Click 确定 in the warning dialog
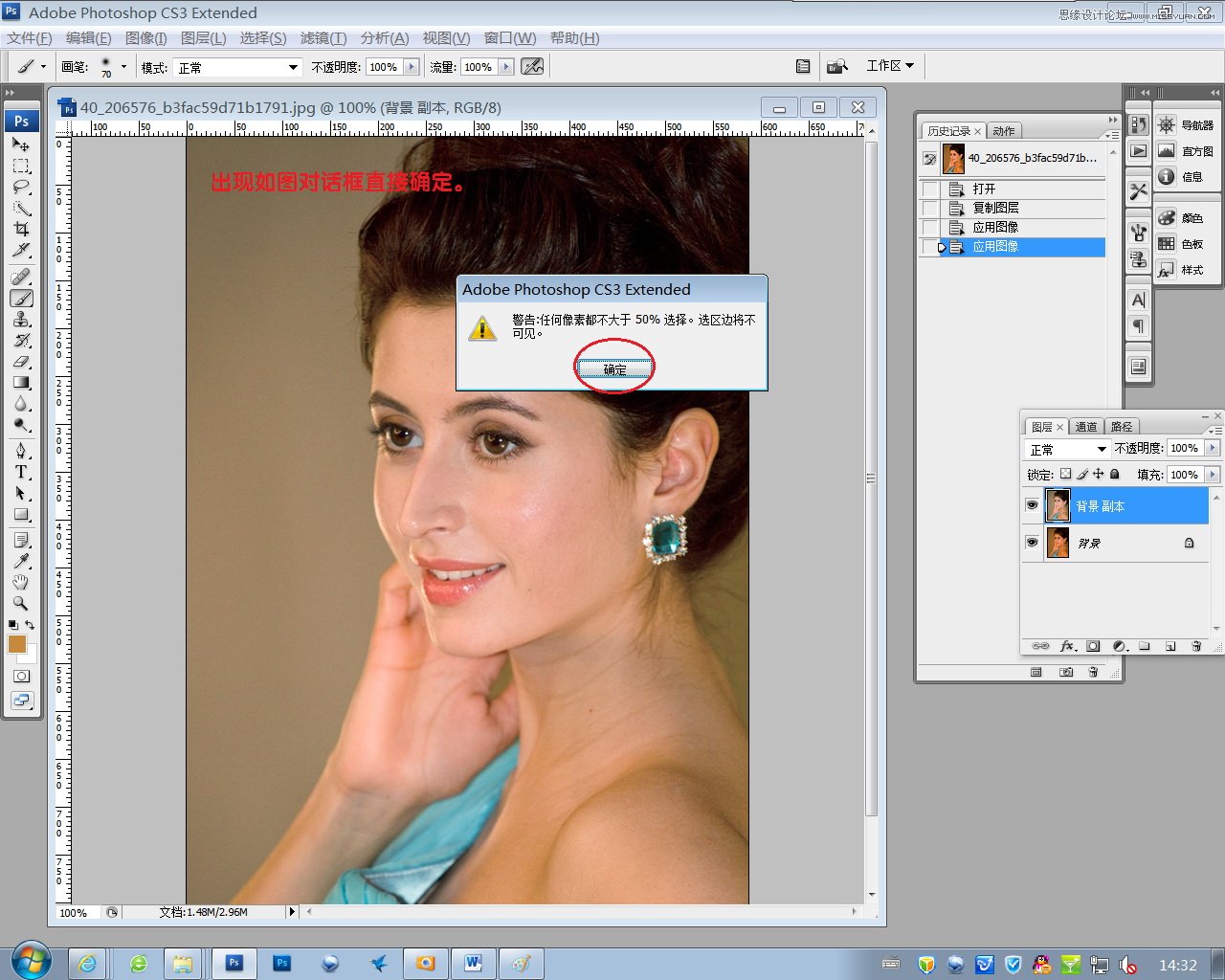Image resolution: width=1225 pixels, height=980 pixels. [614, 369]
